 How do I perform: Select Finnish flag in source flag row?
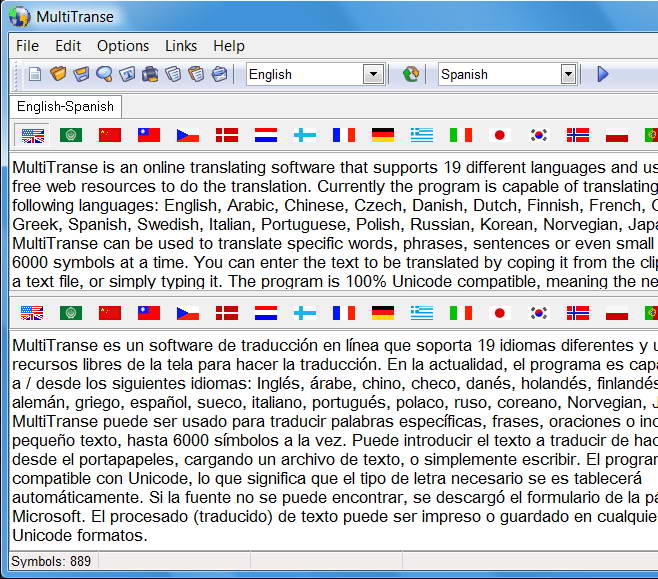pos(305,135)
